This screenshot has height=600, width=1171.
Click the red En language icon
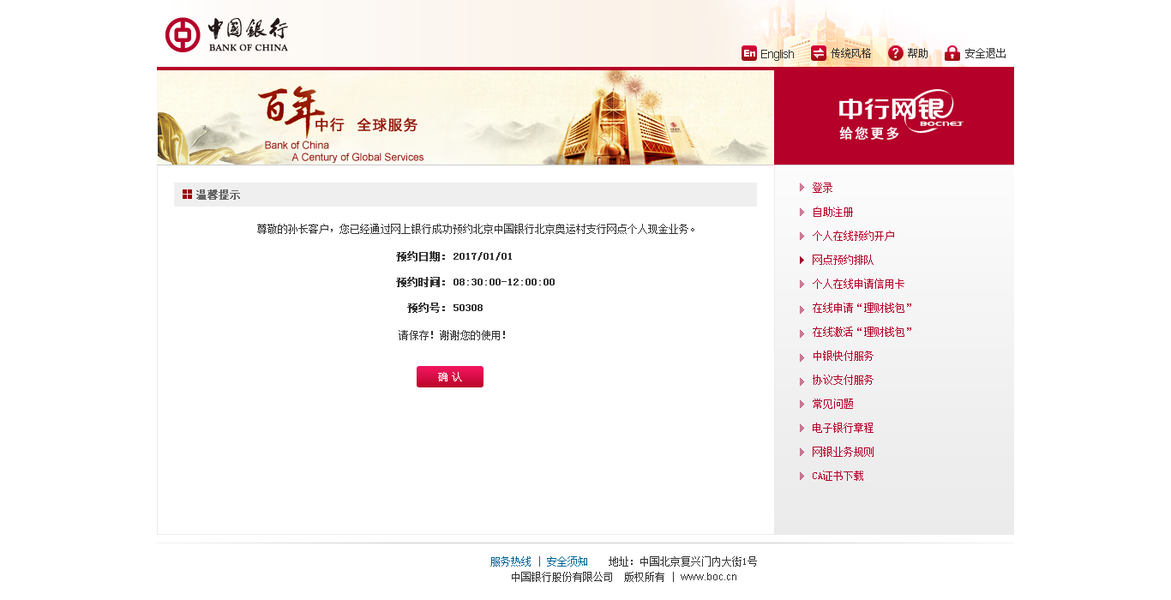[749, 53]
